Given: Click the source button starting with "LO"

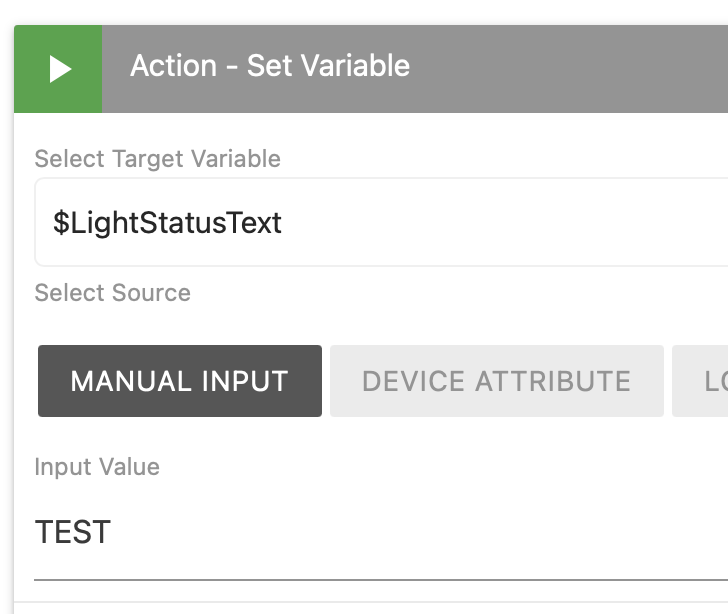Looking at the screenshot, I should click(702, 381).
